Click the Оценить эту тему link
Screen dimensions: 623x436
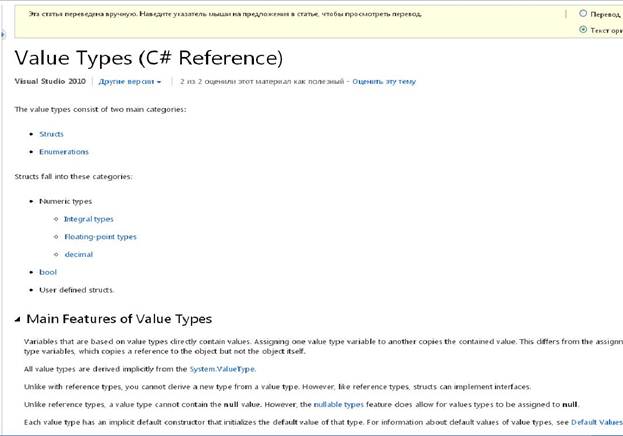click(384, 81)
